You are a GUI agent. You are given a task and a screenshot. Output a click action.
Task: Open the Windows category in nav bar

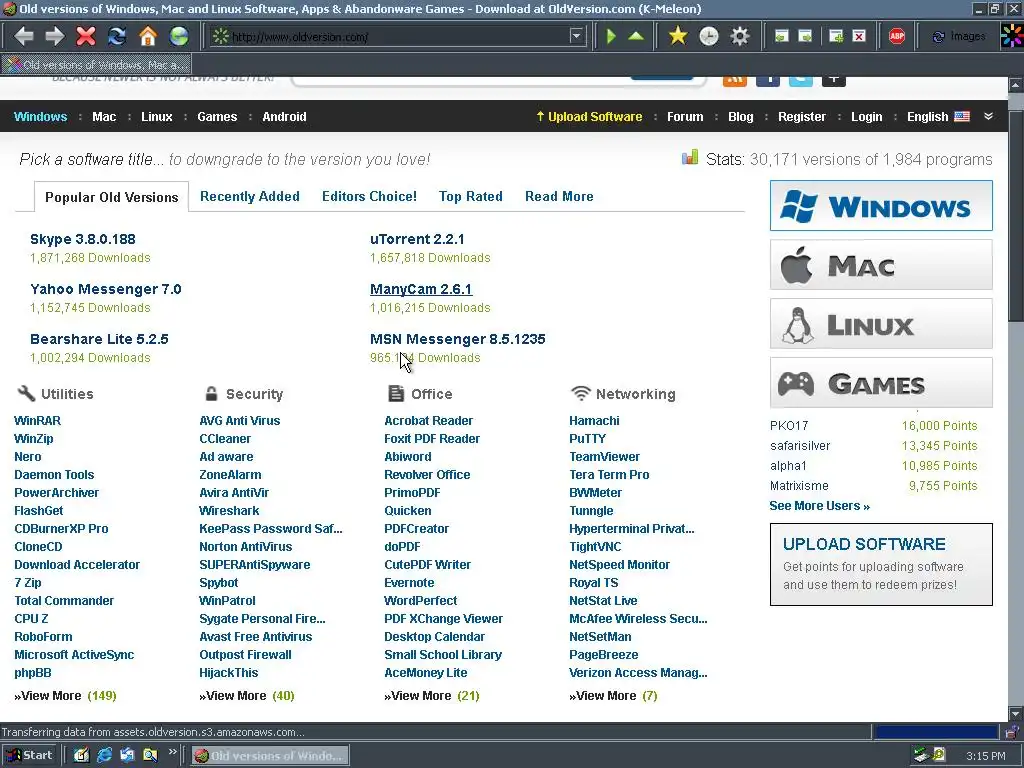[40, 116]
